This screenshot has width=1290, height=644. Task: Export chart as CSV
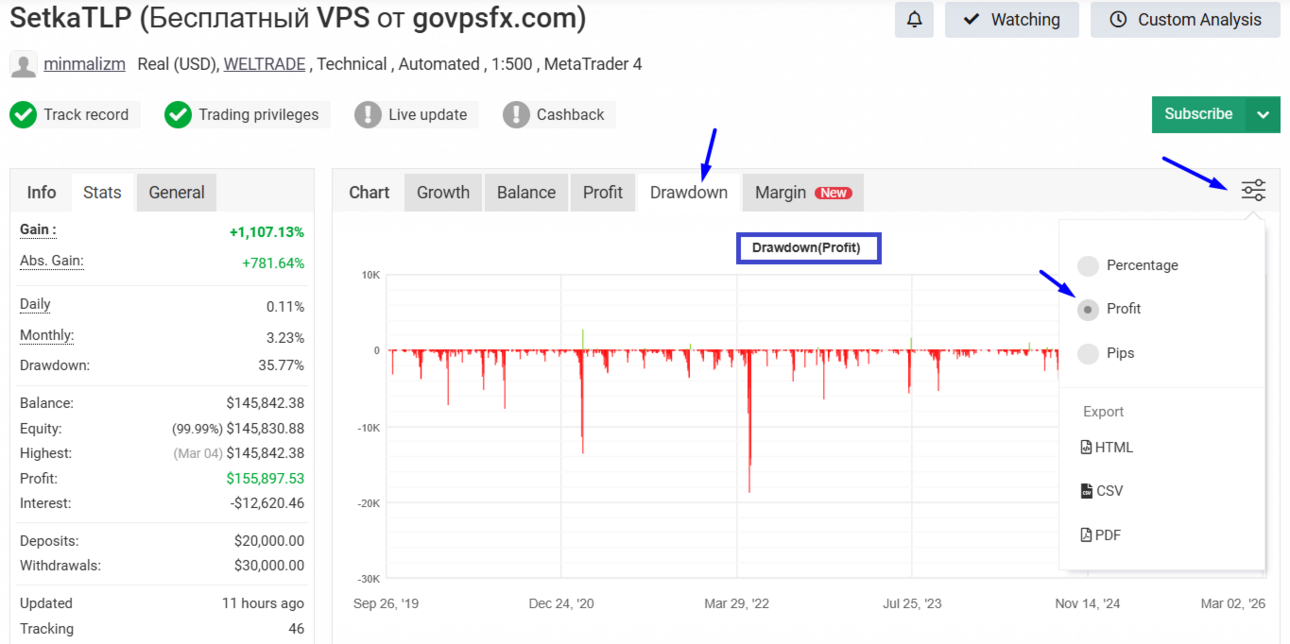click(1102, 491)
